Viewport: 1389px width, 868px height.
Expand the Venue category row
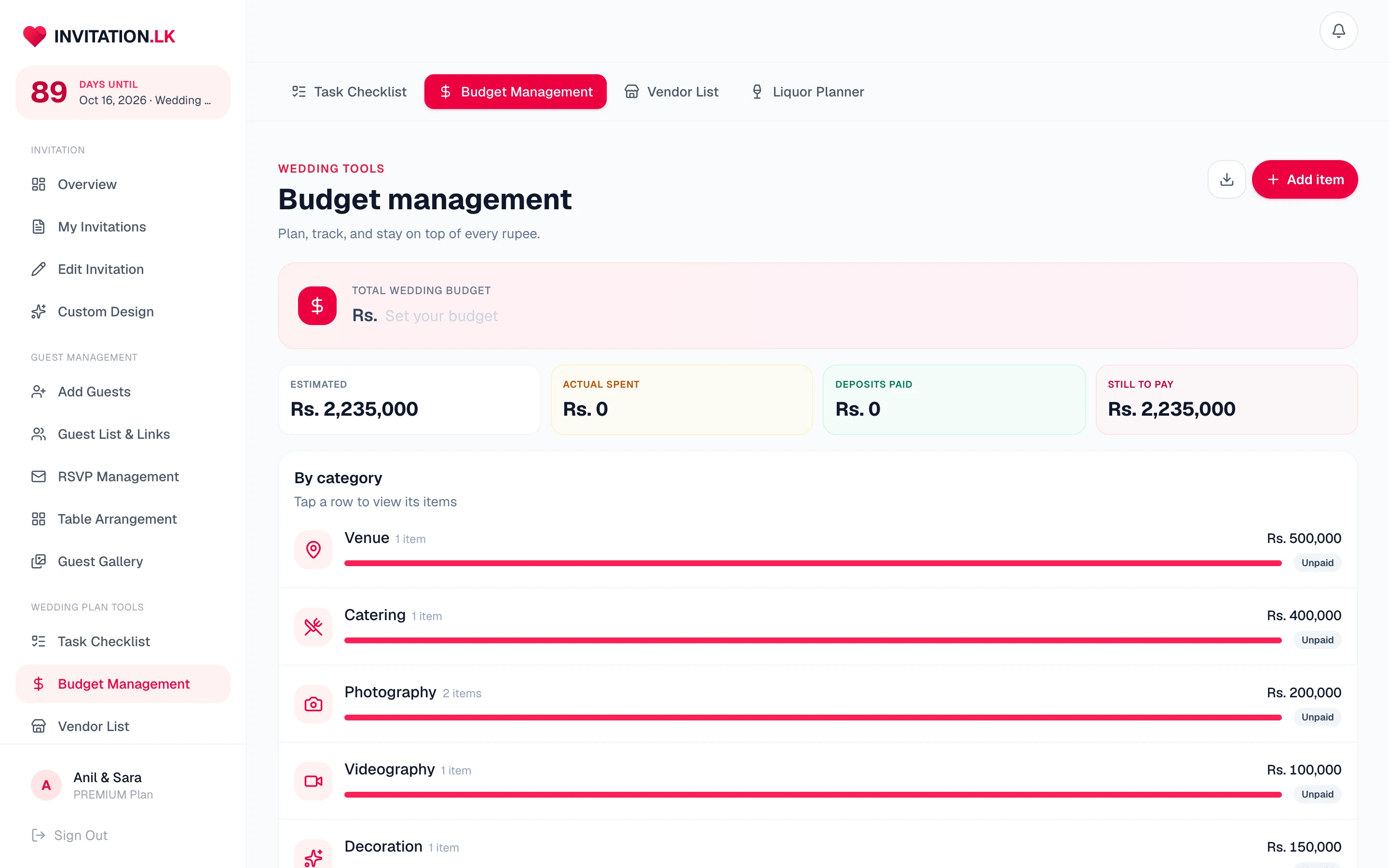pos(817,549)
